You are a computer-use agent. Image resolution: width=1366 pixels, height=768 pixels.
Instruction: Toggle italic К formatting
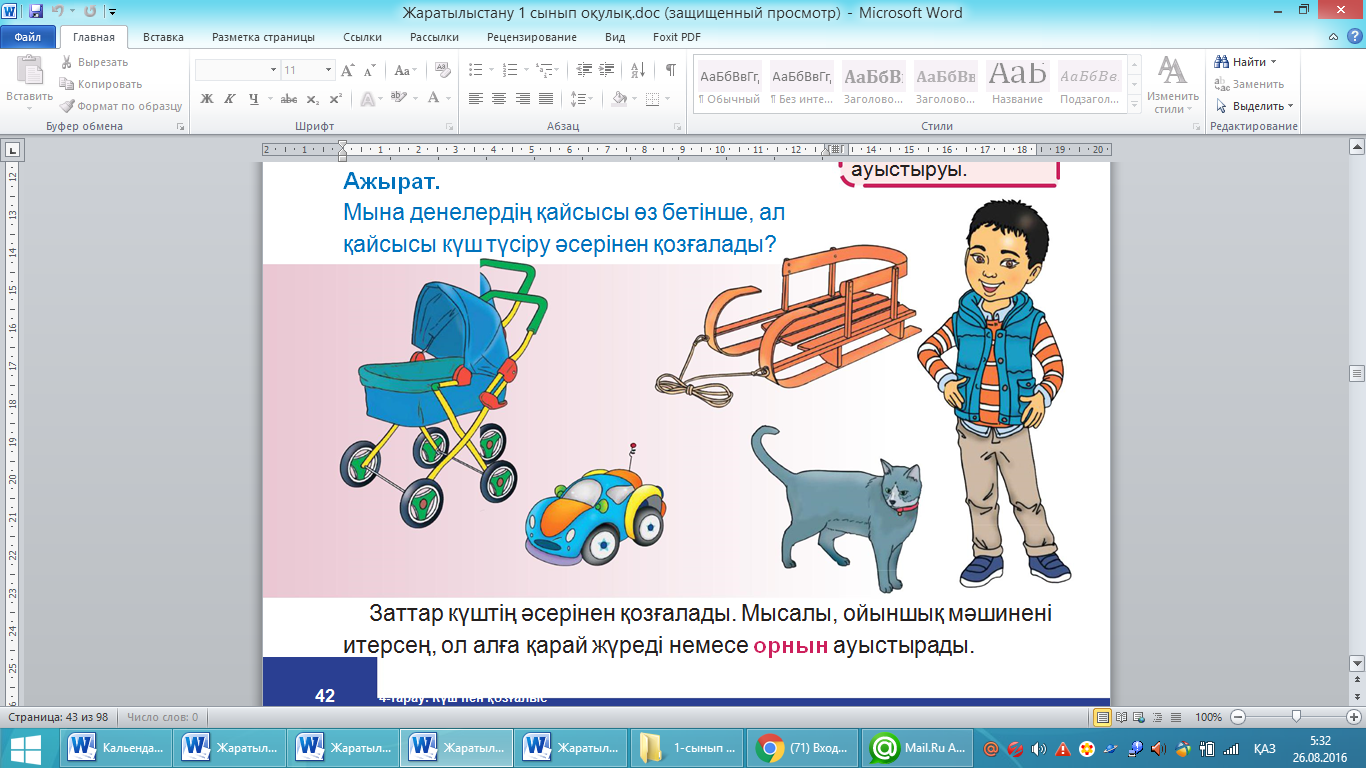[230, 98]
